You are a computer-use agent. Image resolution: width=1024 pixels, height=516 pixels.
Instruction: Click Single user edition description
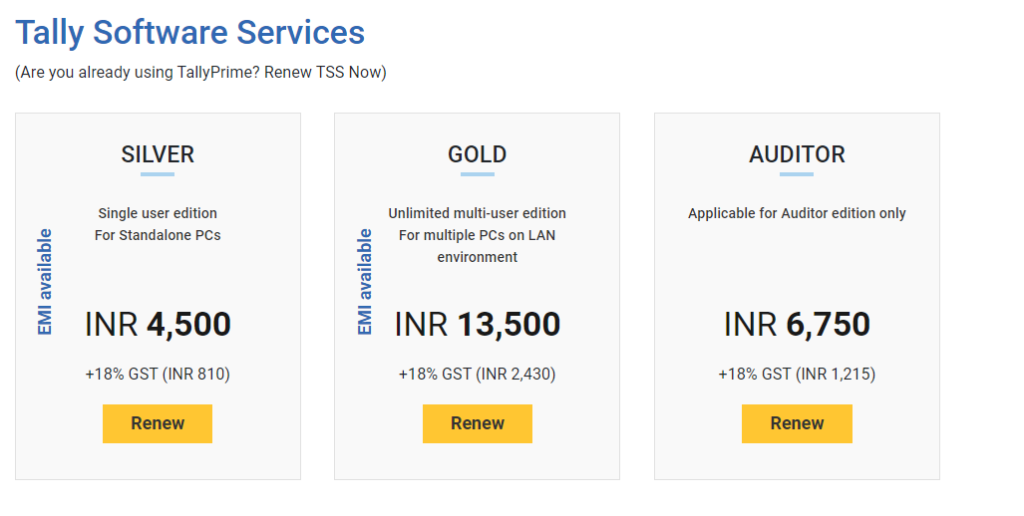tap(157, 213)
